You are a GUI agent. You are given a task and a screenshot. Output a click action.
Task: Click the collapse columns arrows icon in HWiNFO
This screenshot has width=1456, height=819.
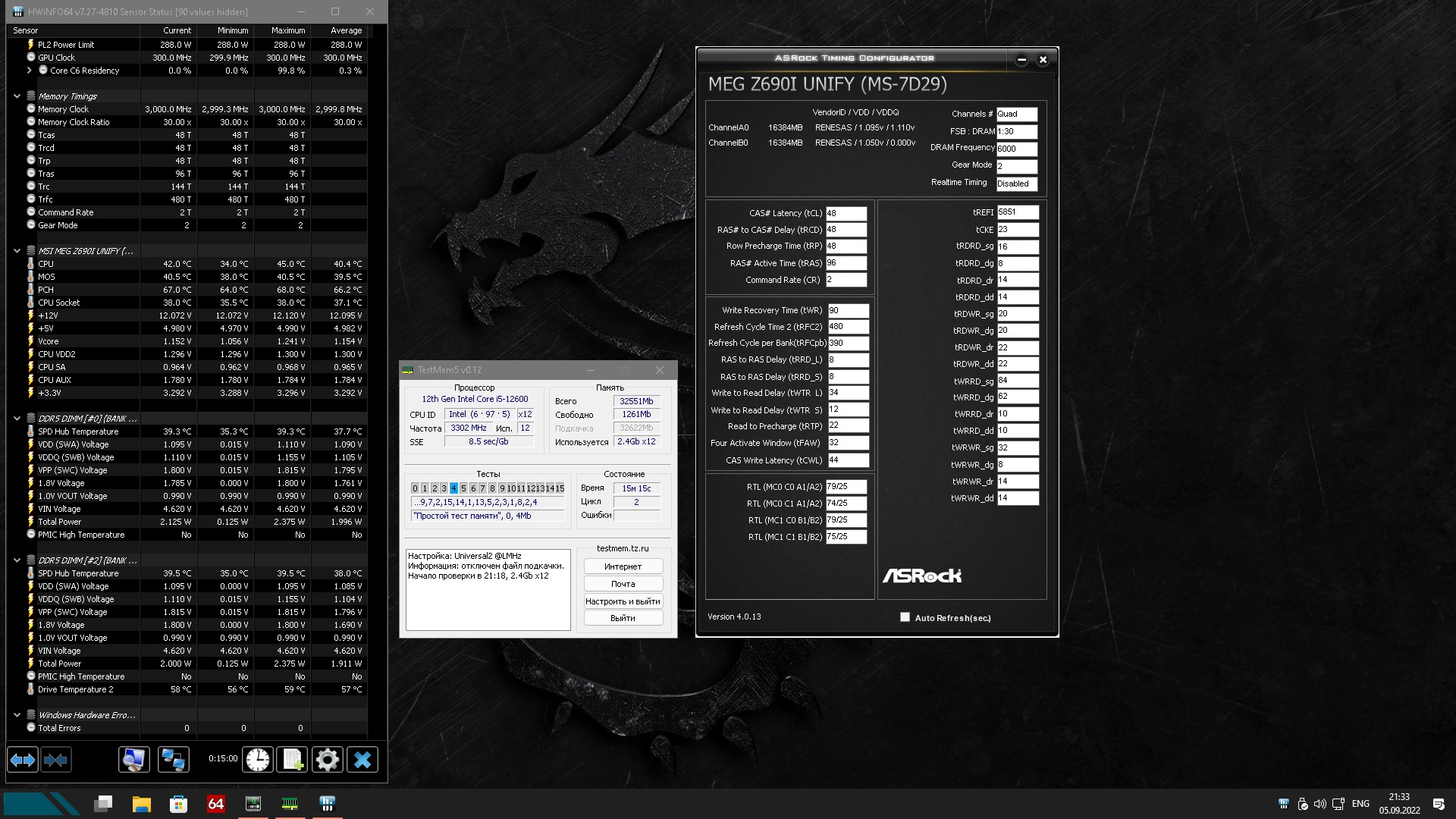[56, 760]
